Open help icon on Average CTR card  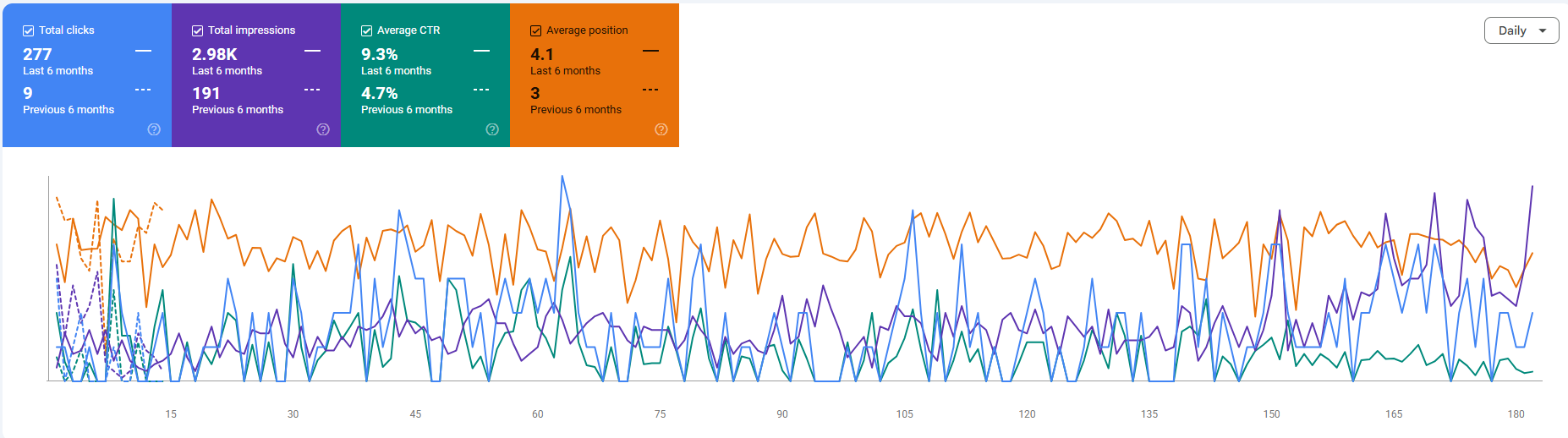[x=492, y=129]
